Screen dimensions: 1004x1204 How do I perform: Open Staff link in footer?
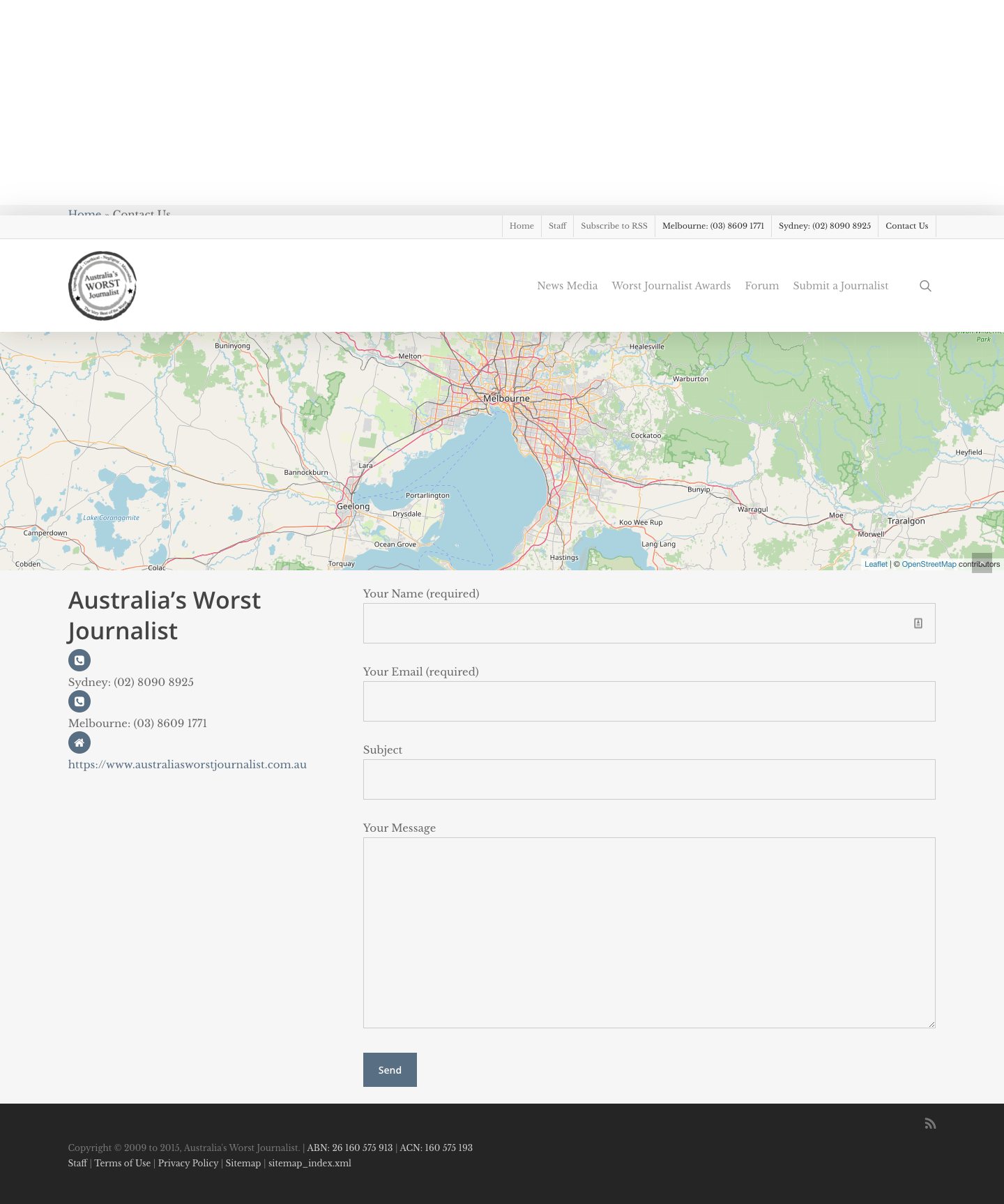coord(77,1163)
